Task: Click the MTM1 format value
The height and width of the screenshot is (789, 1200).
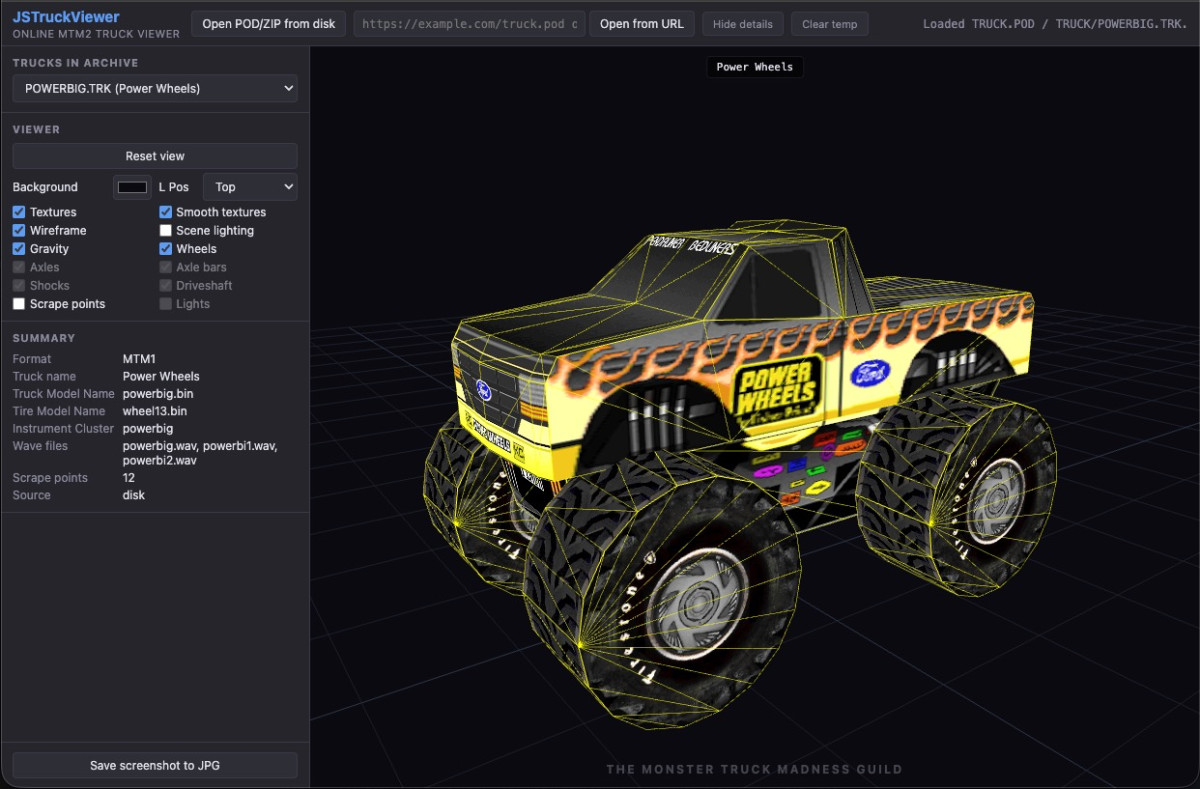Action: [x=140, y=359]
